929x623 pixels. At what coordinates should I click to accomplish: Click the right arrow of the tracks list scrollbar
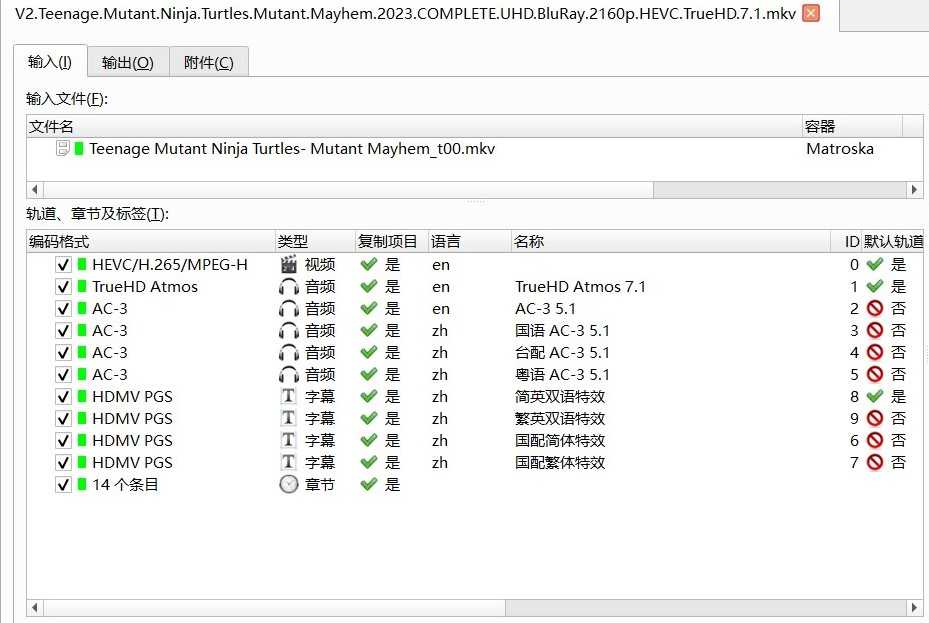914,608
